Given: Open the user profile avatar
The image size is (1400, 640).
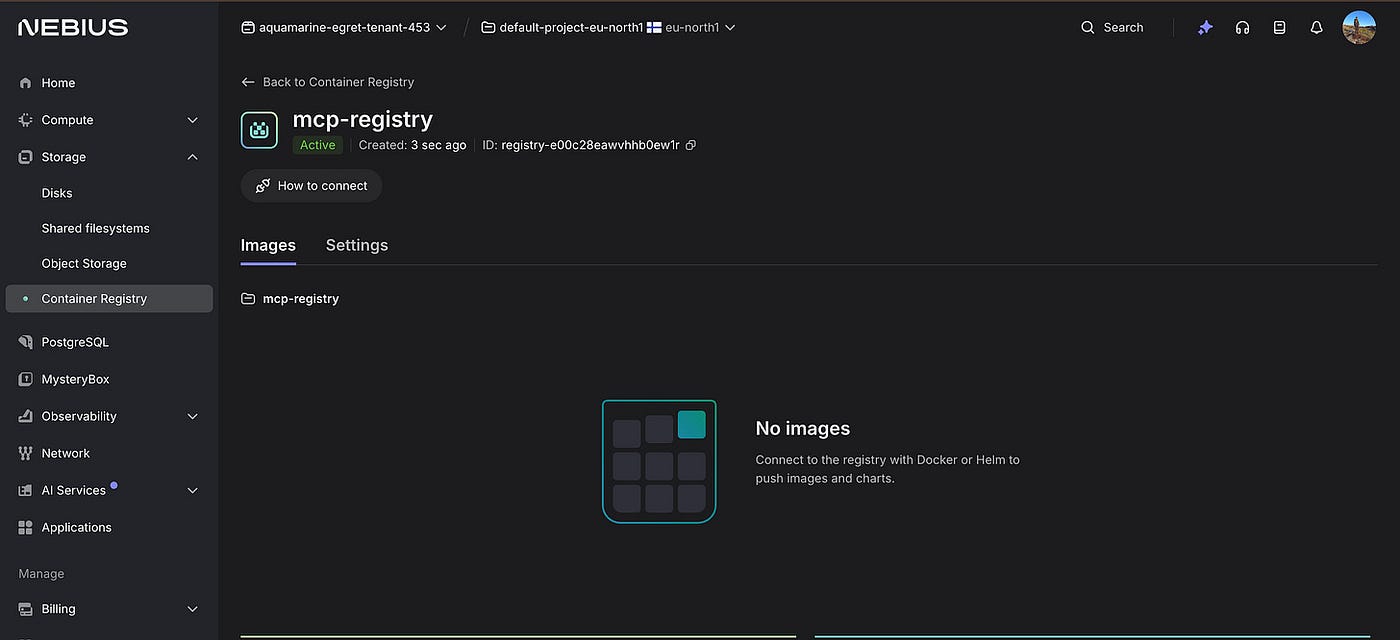Looking at the screenshot, I should [x=1359, y=27].
